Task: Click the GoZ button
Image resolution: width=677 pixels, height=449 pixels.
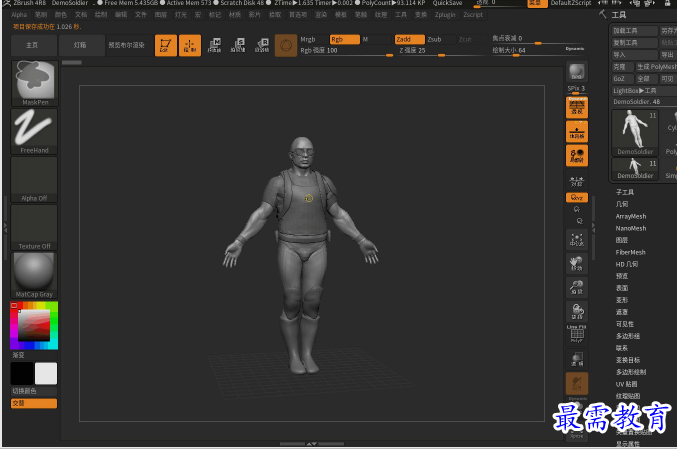Action: pos(622,79)
